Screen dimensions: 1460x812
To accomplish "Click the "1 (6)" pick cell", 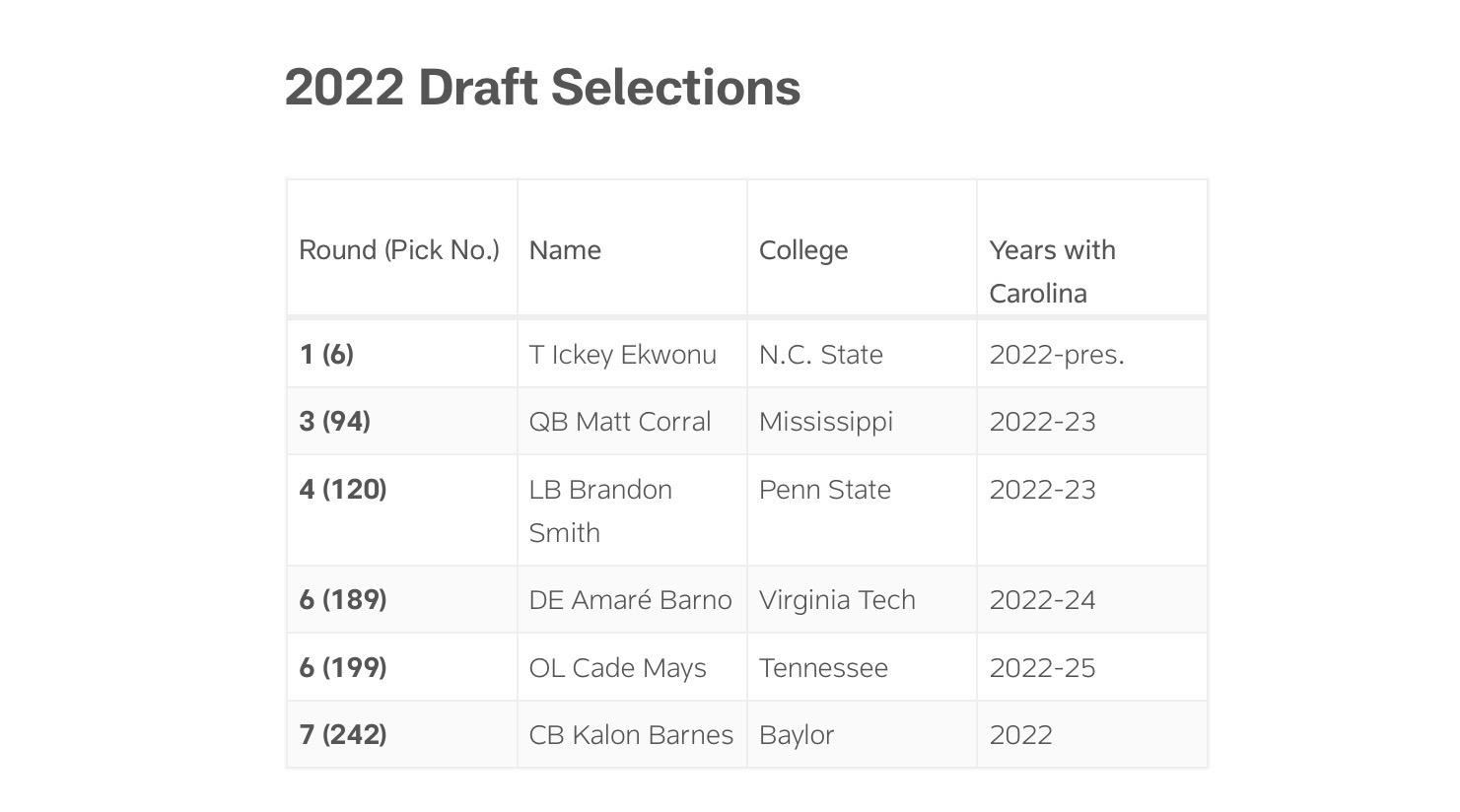I will (x=326, y=355).
